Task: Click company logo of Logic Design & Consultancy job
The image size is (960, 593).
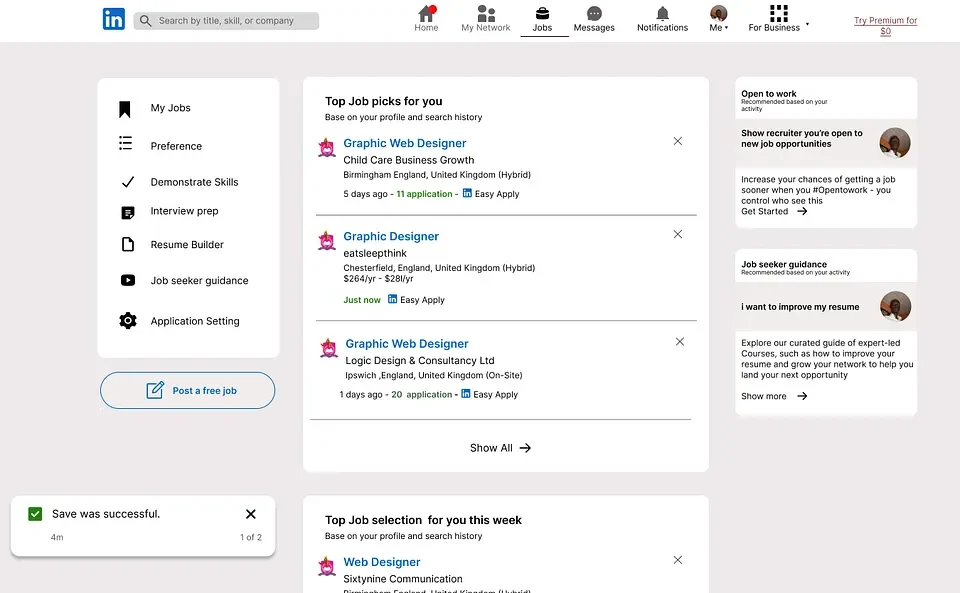Action: click(x=329, y=348)
